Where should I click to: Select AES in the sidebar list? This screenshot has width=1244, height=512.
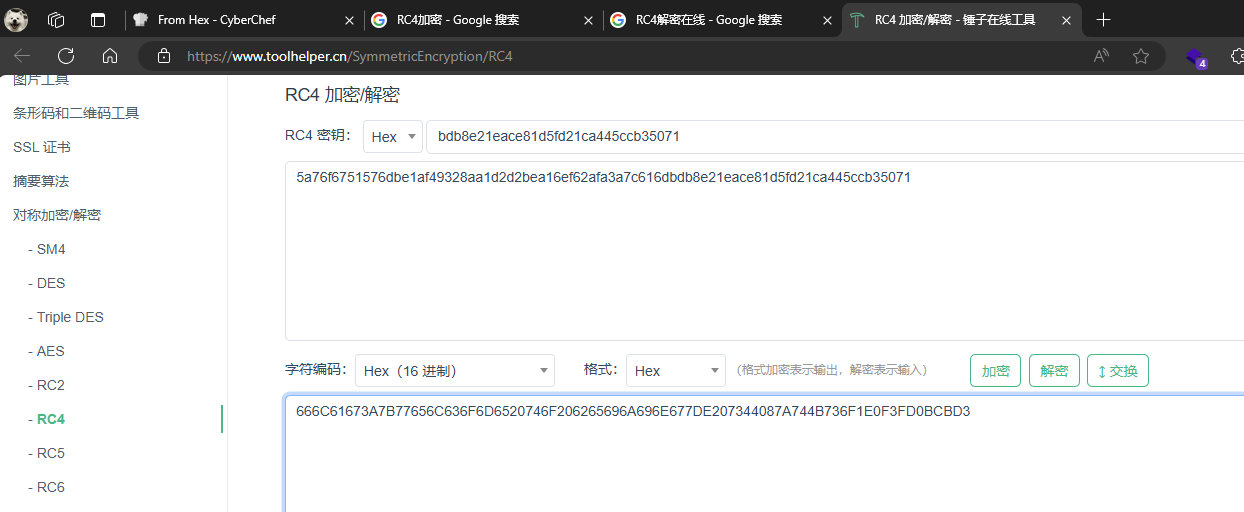coord(50,351)
